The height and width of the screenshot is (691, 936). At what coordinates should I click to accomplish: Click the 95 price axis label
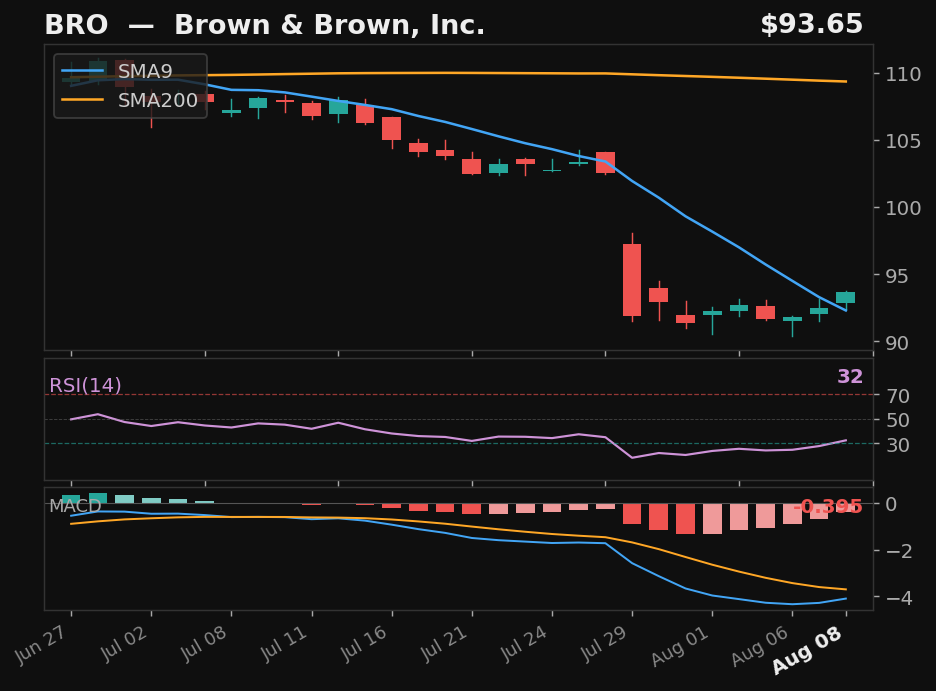tap(898, 276)
